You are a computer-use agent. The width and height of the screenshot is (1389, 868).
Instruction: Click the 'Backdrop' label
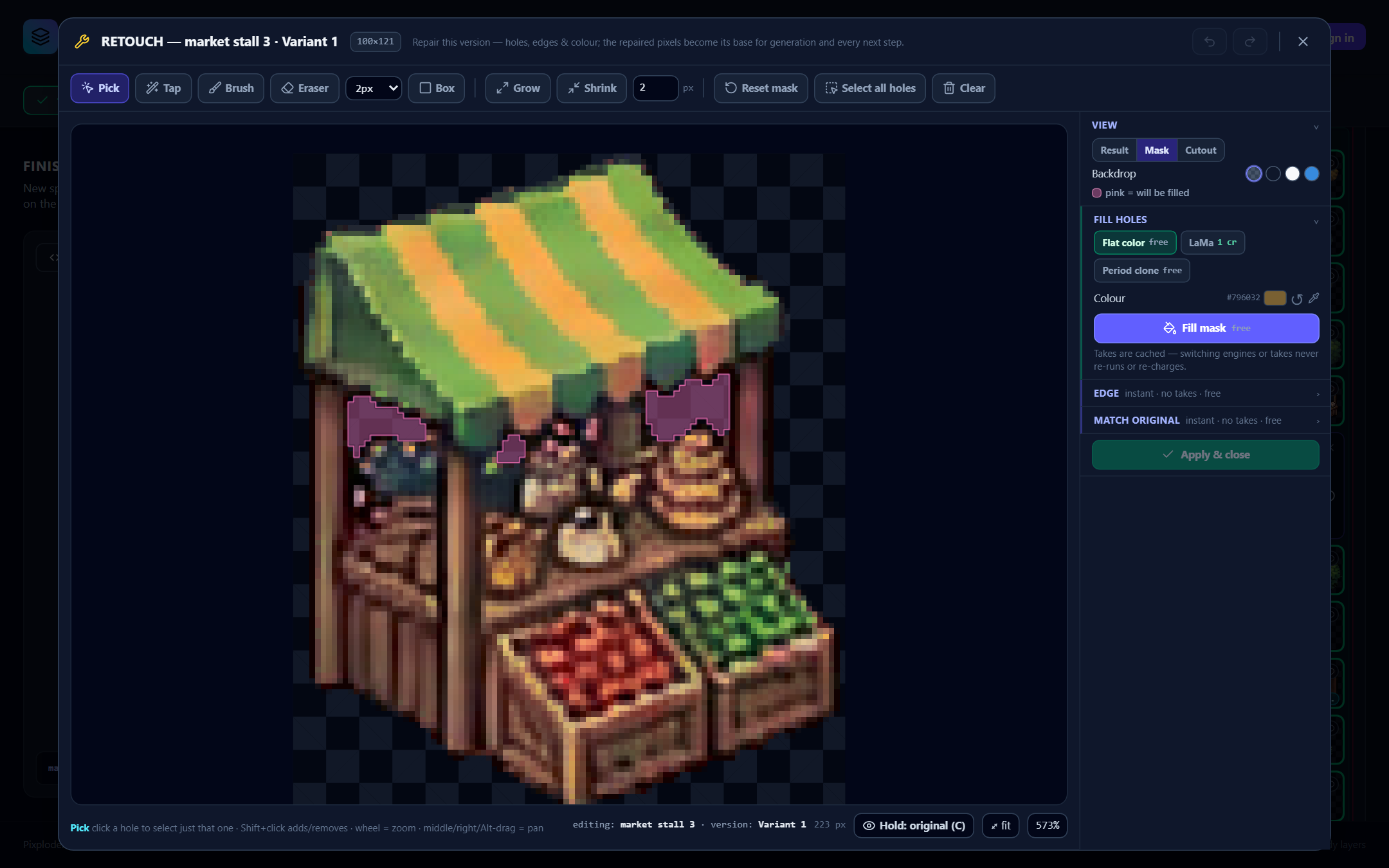tap(1114, 174)
